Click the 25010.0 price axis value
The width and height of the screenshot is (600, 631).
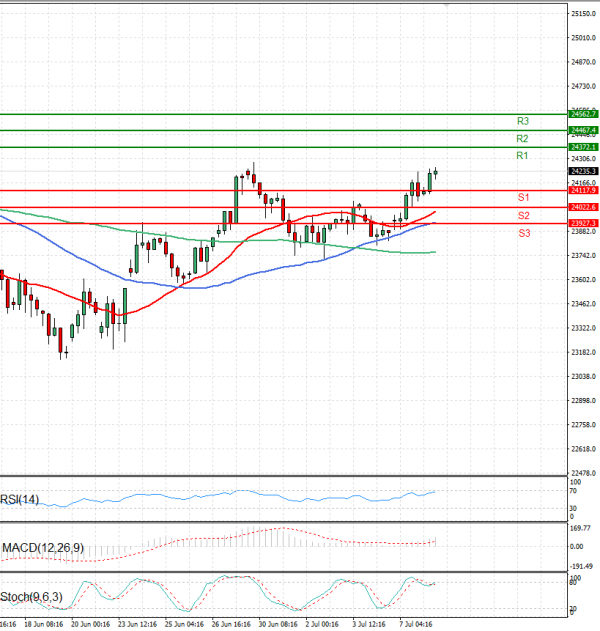tap(584, 38)
